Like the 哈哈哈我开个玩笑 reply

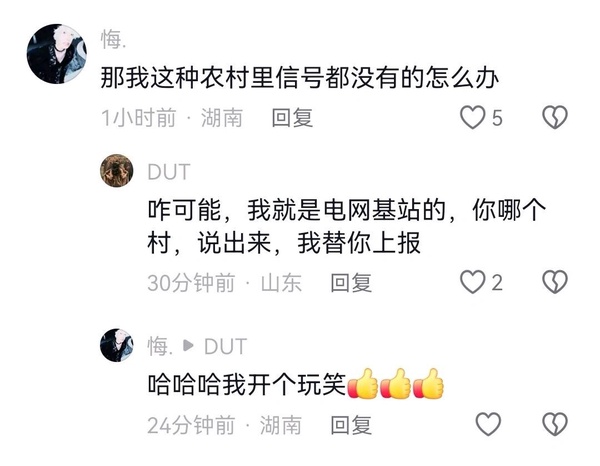[488, 424]
